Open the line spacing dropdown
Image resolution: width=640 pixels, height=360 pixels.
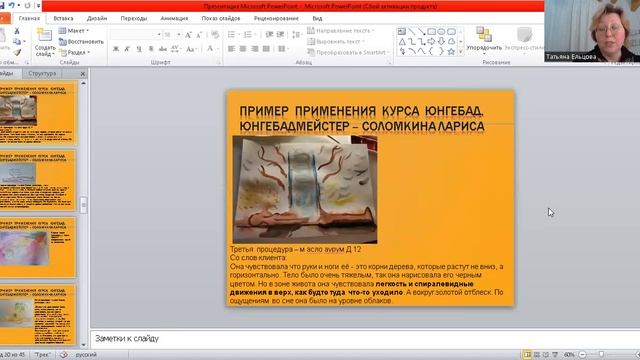[x=296, y=35]
